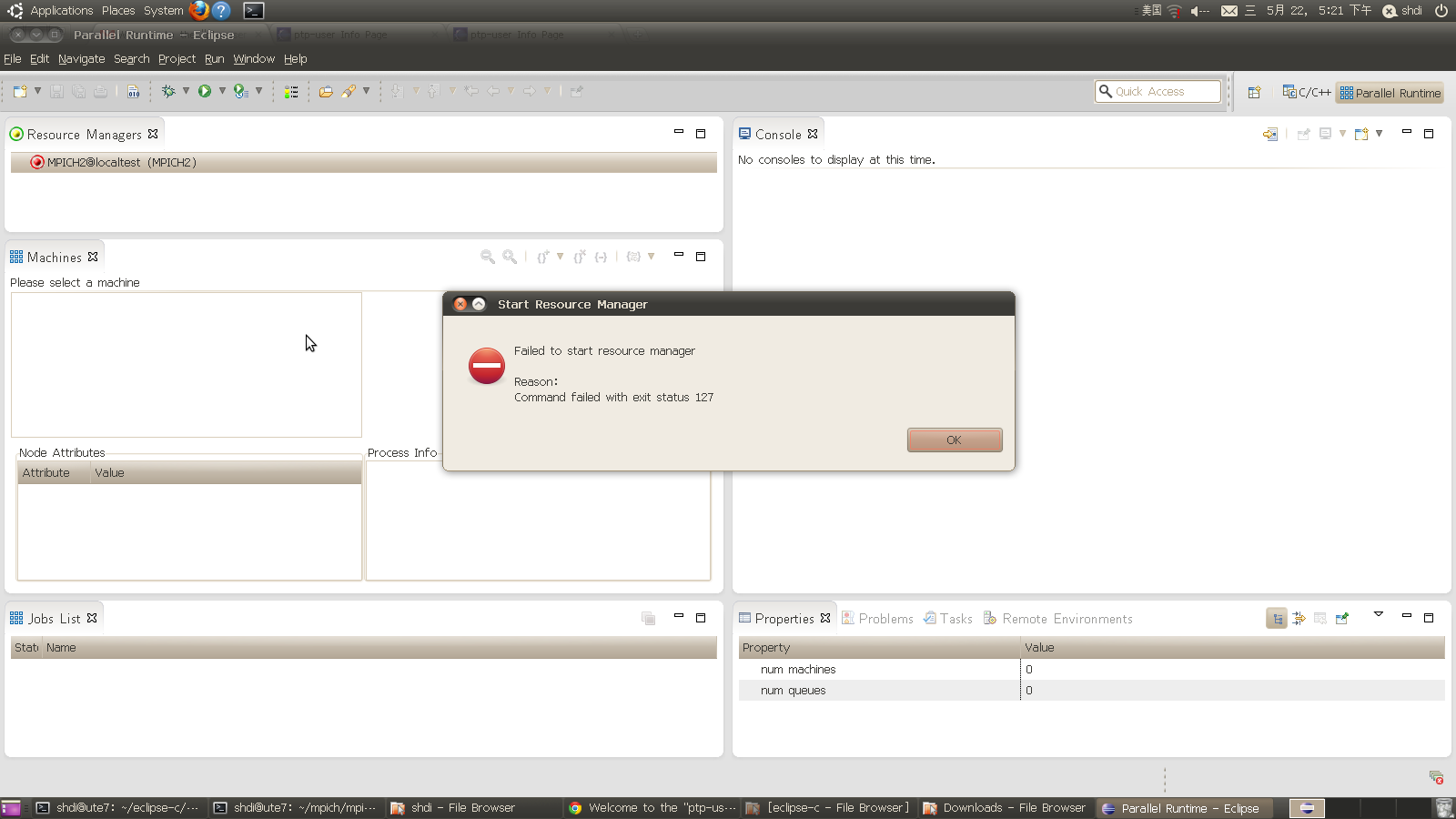This screenshot has width=1456, height=819.
Task: Open the Help menu
Action: [x=295, y=59]
